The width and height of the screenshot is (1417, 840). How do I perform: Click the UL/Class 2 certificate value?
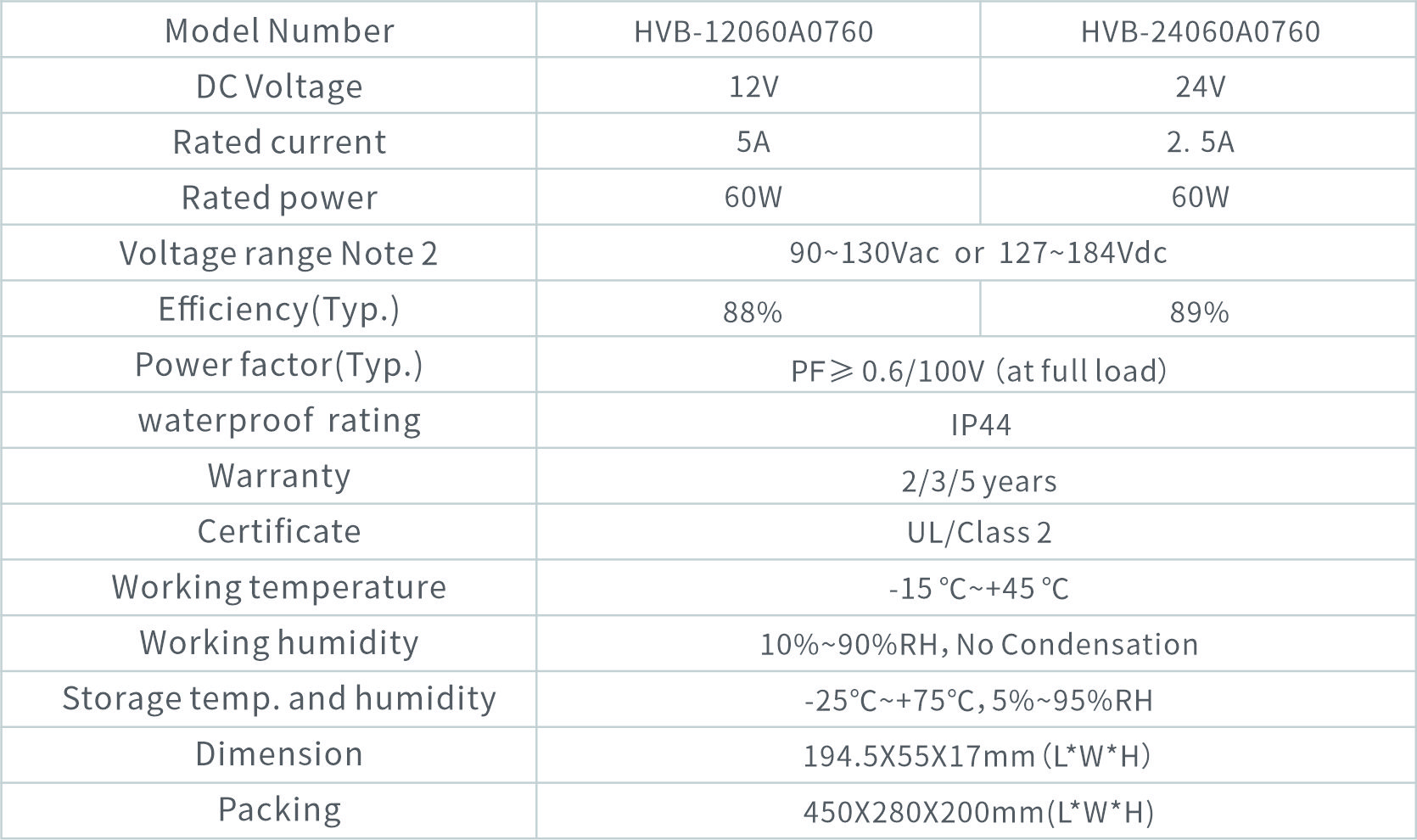pyautogui.click(x=978, y=532)
